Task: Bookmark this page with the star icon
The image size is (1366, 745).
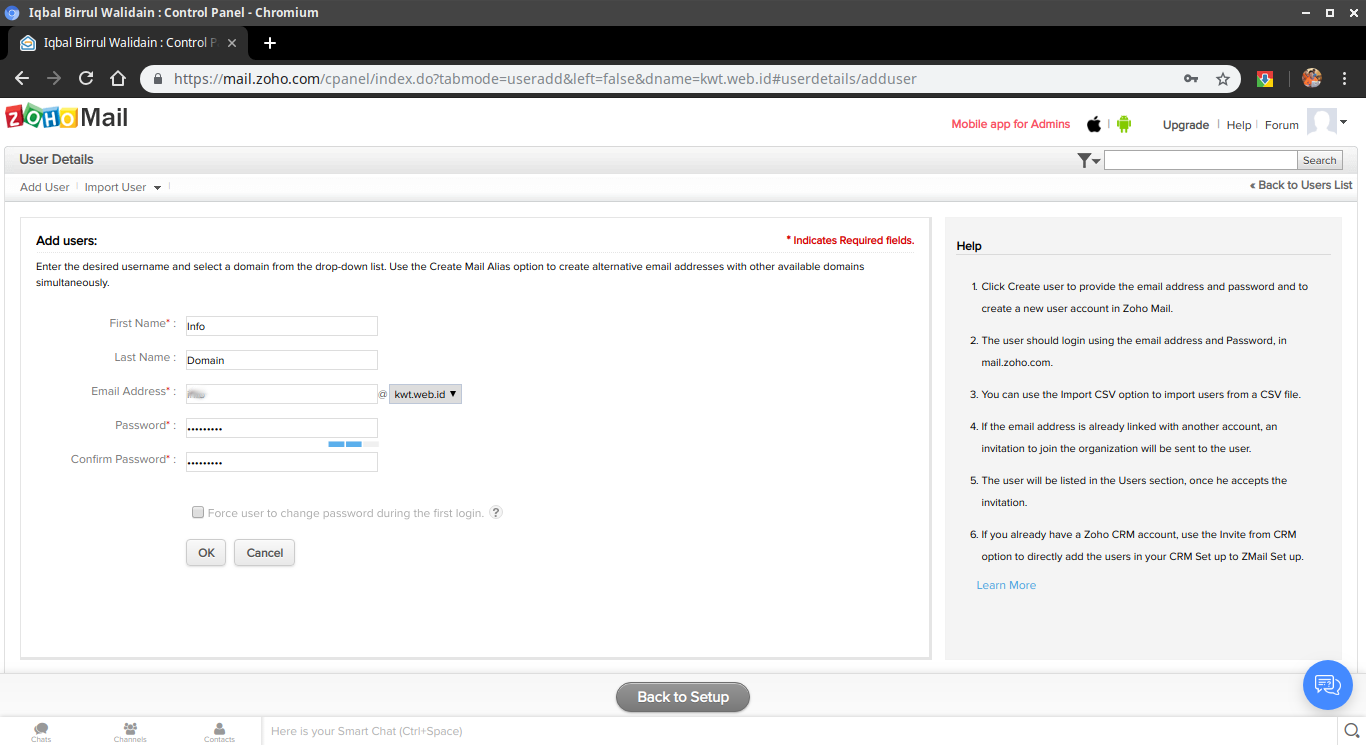Action: [1222, 79]
